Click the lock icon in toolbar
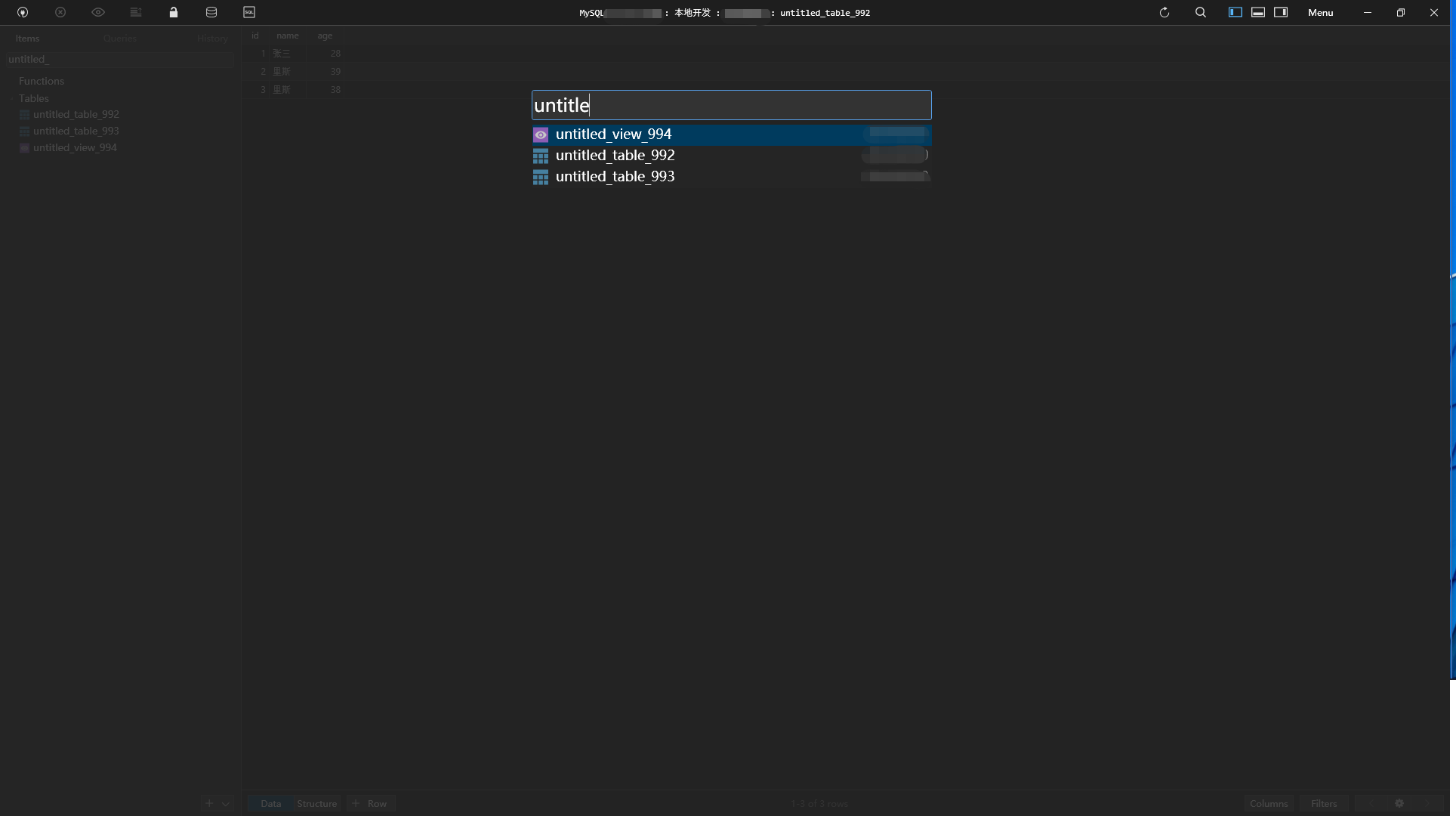This screenshot has width=1456, height=816. coord(174,12)
